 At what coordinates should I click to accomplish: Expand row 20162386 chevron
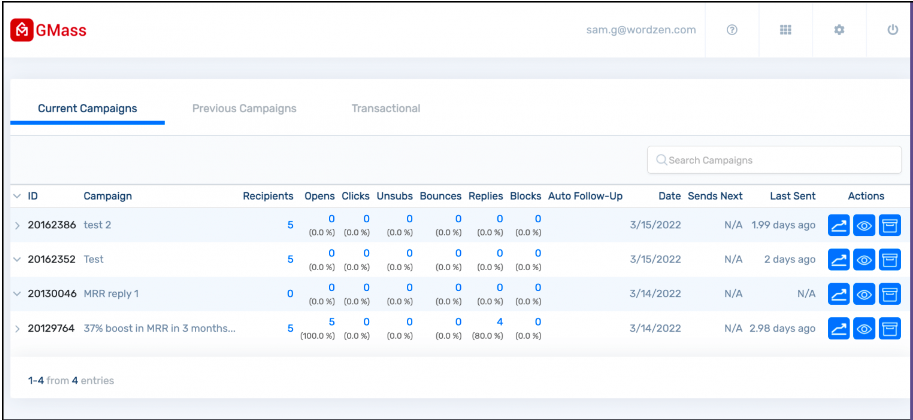click(x=17, y=225)
